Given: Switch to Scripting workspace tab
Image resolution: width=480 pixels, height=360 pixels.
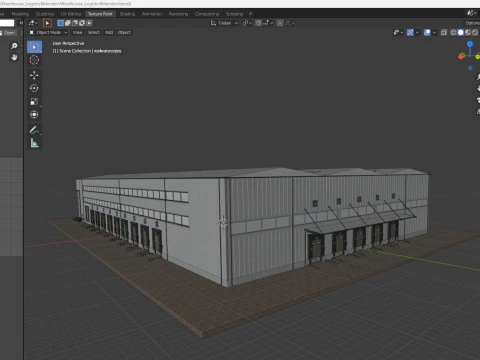Looking at the screenshot, I should point(234,14).
